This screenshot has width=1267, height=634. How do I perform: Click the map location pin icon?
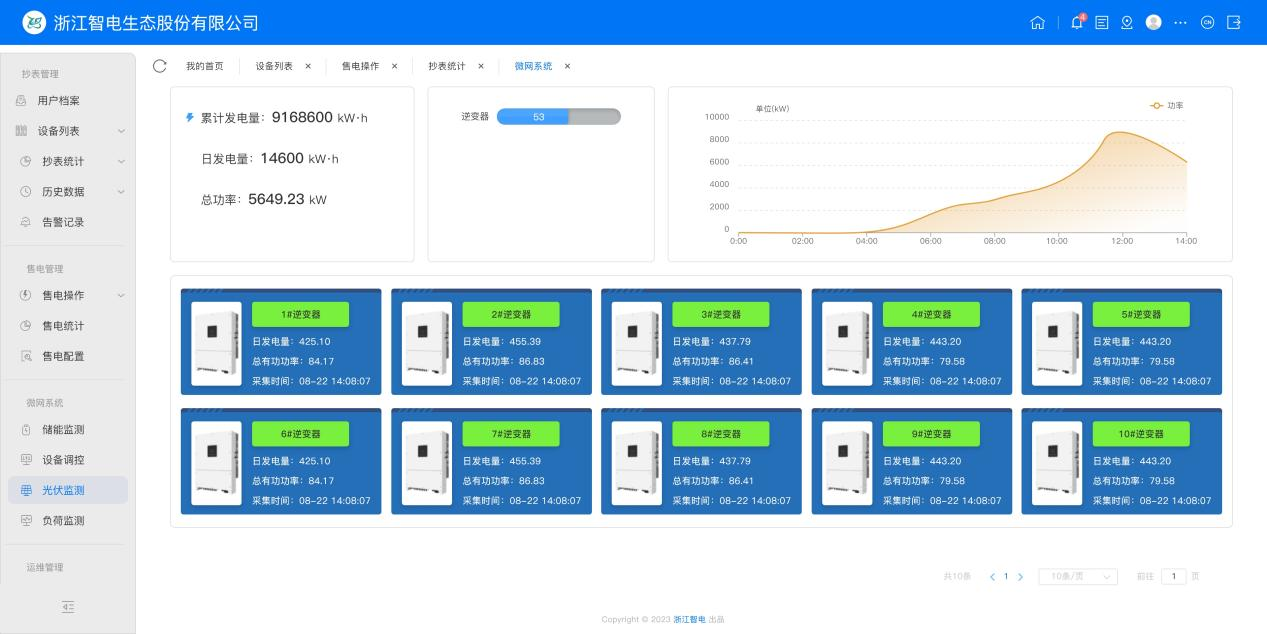point(1127,23)
